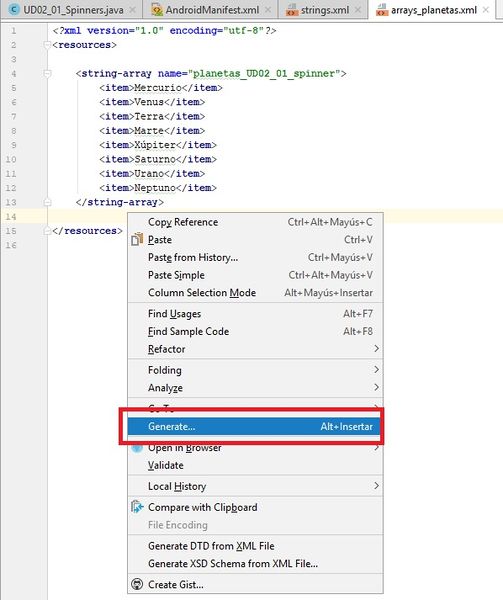Switch to strings.xml tab
This screenshot has width=503, height=600.
pyautogui.click(x=322, y=10)
